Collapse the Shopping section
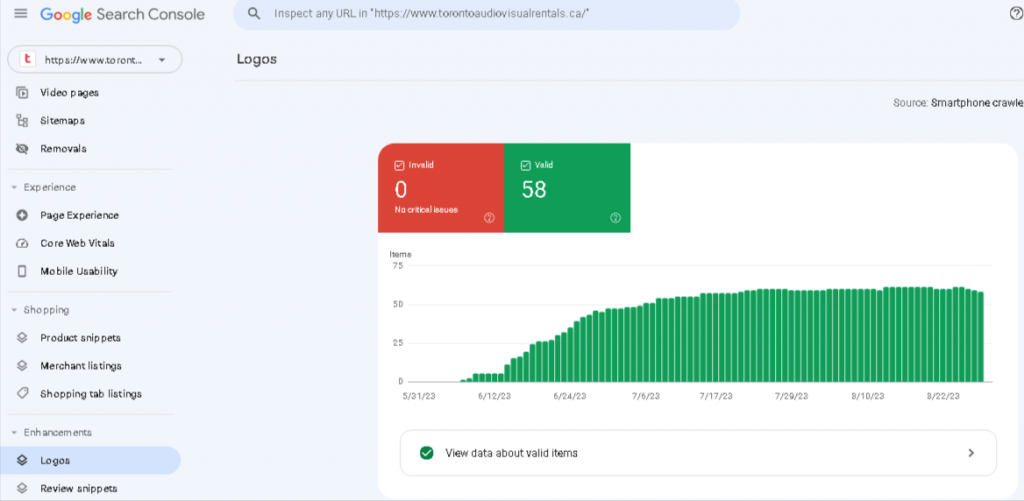The width and height of the screenshot is (1024, 501). 14,310
